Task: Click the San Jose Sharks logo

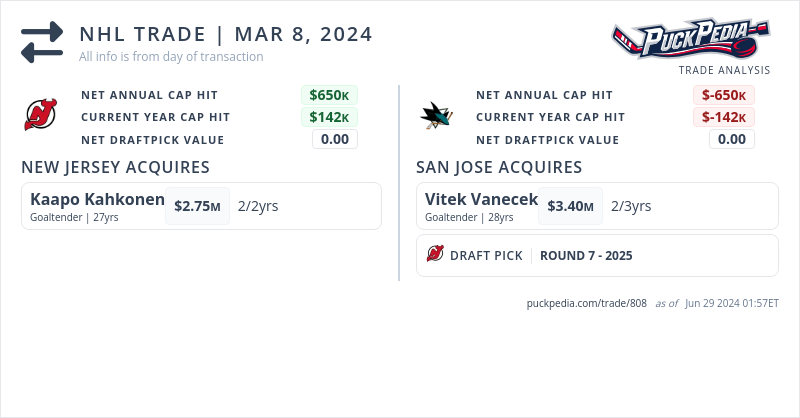Action: [x=436, y=116]
